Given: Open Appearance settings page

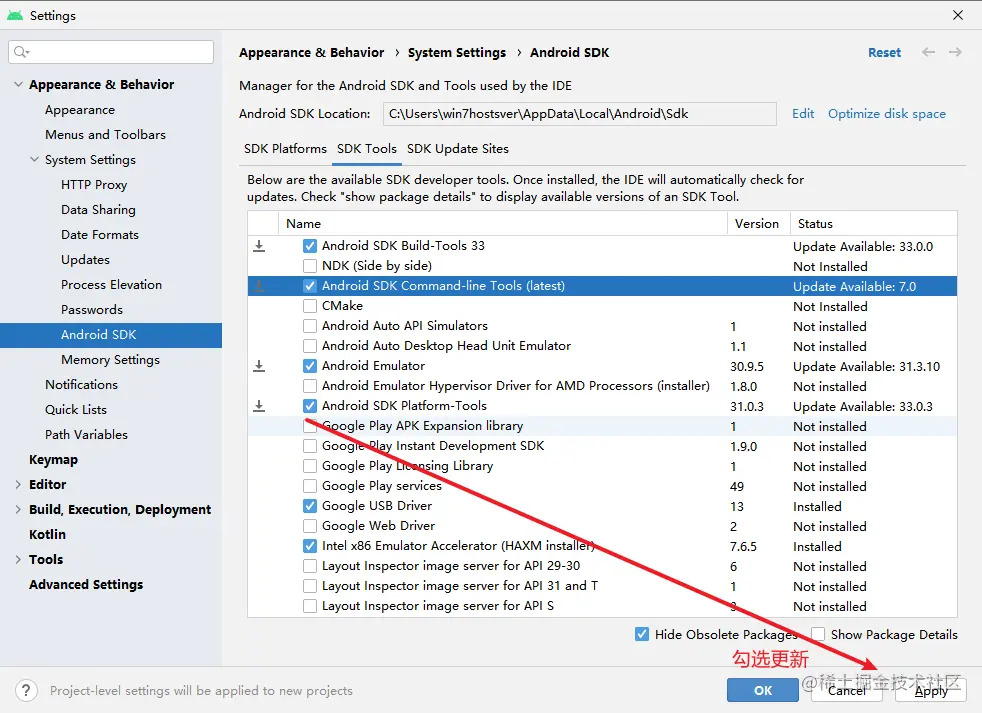Looking at the screenshot, I should 80,110.
